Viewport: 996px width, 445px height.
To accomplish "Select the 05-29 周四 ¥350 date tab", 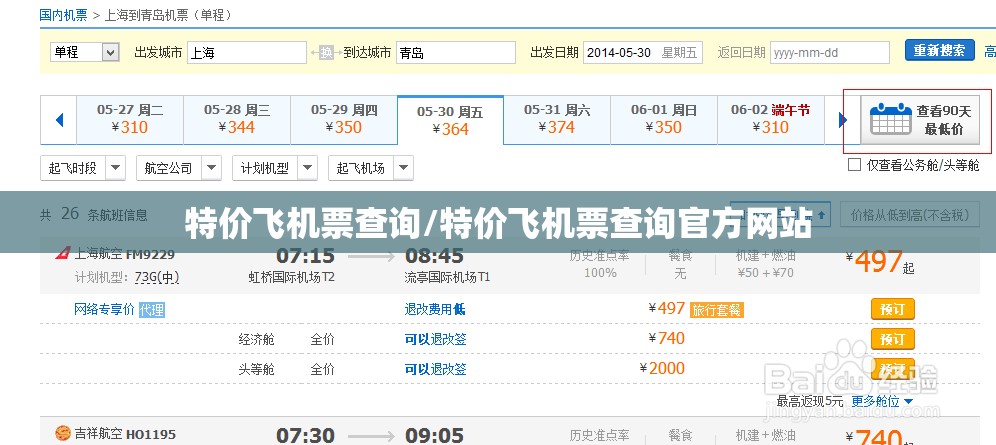I will 344,119.
